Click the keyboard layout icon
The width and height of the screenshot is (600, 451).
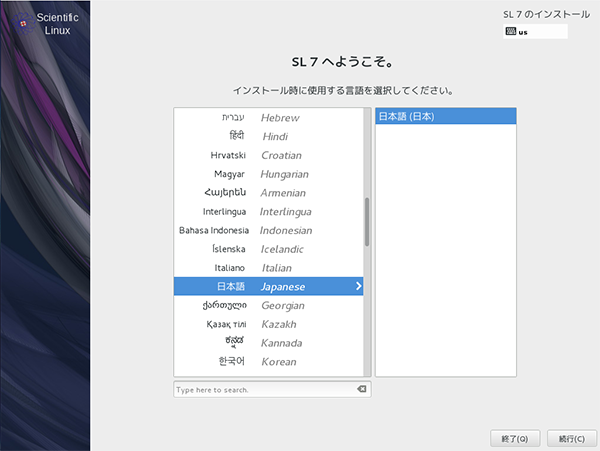coord(510,31)
